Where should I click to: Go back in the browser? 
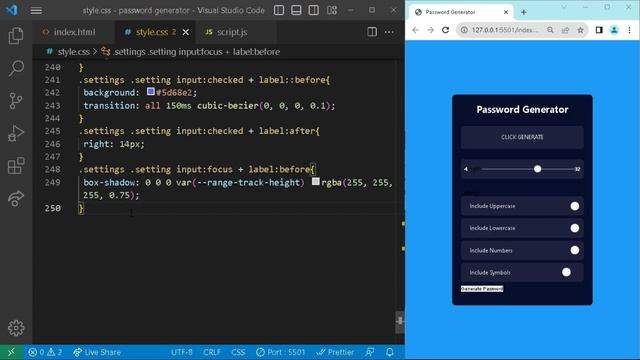tap(416, 30)
